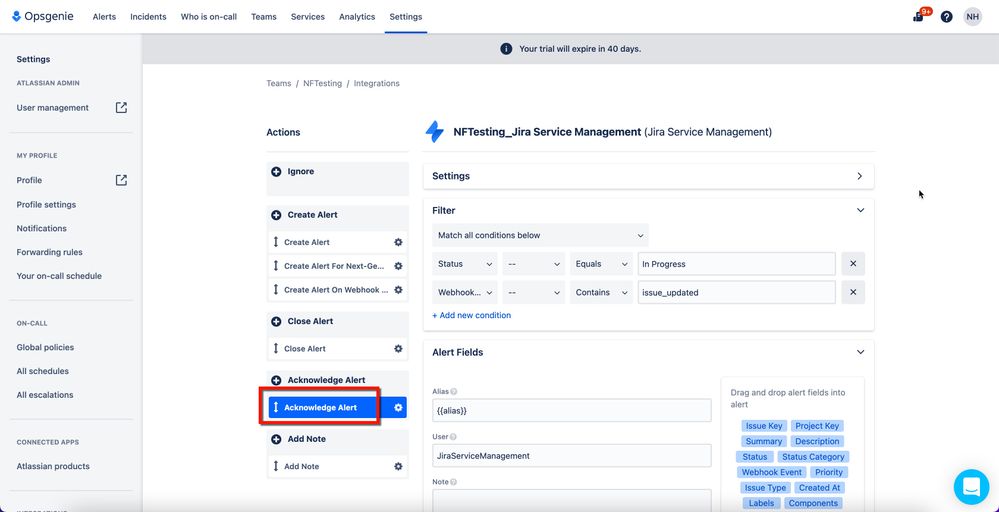Open Atlassian products in sidebar
999x512 pixels.
pyautogui.click(x=53, y=466)
